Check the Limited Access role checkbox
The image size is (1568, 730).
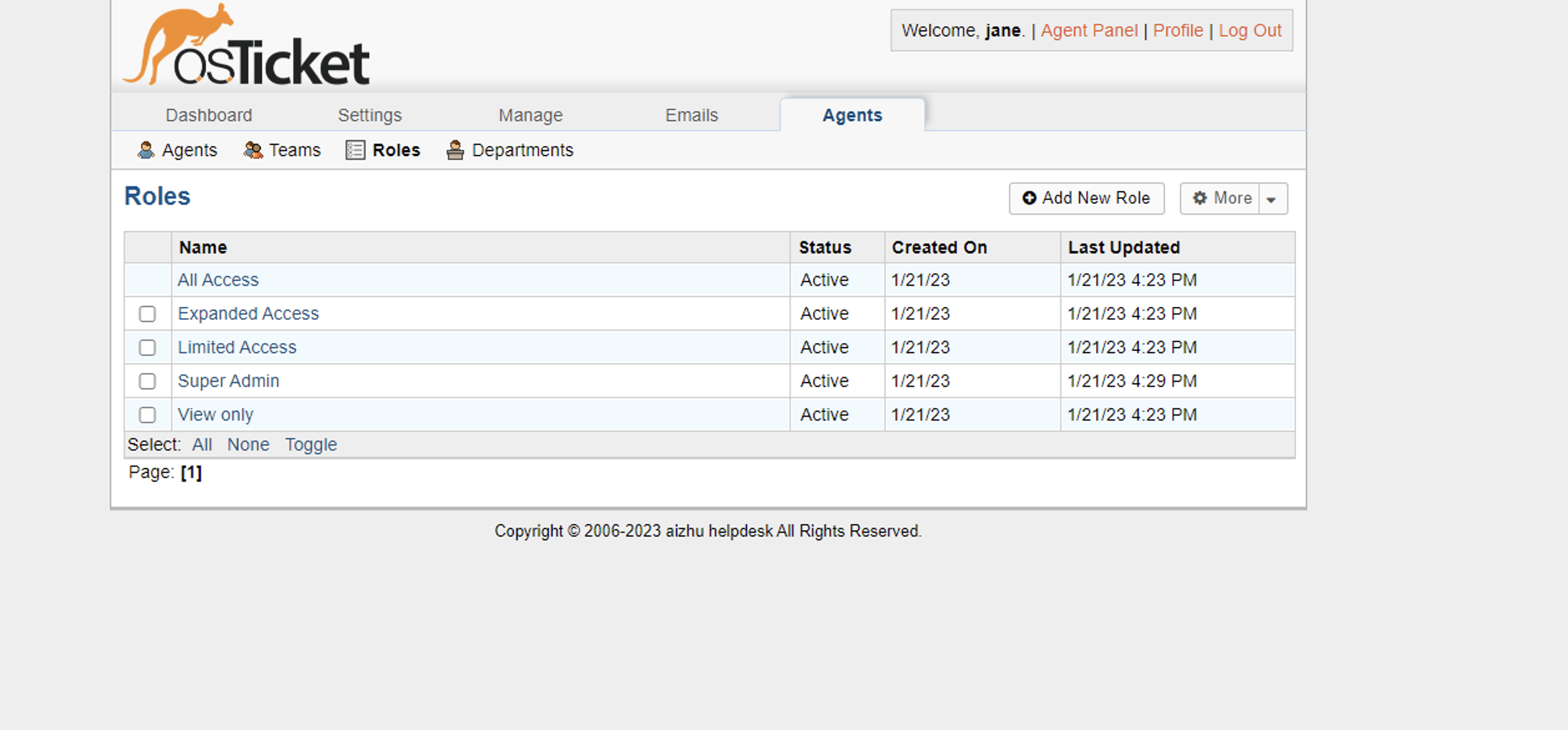147,348
